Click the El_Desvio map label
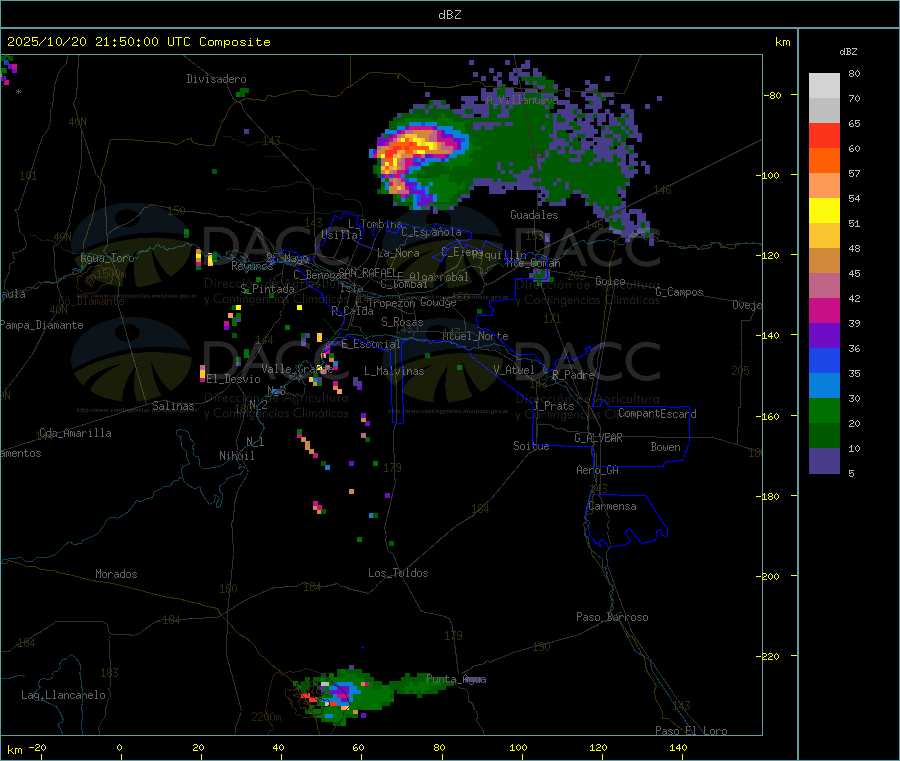Viewport: 900px width, 761px height. pos(233,379)
